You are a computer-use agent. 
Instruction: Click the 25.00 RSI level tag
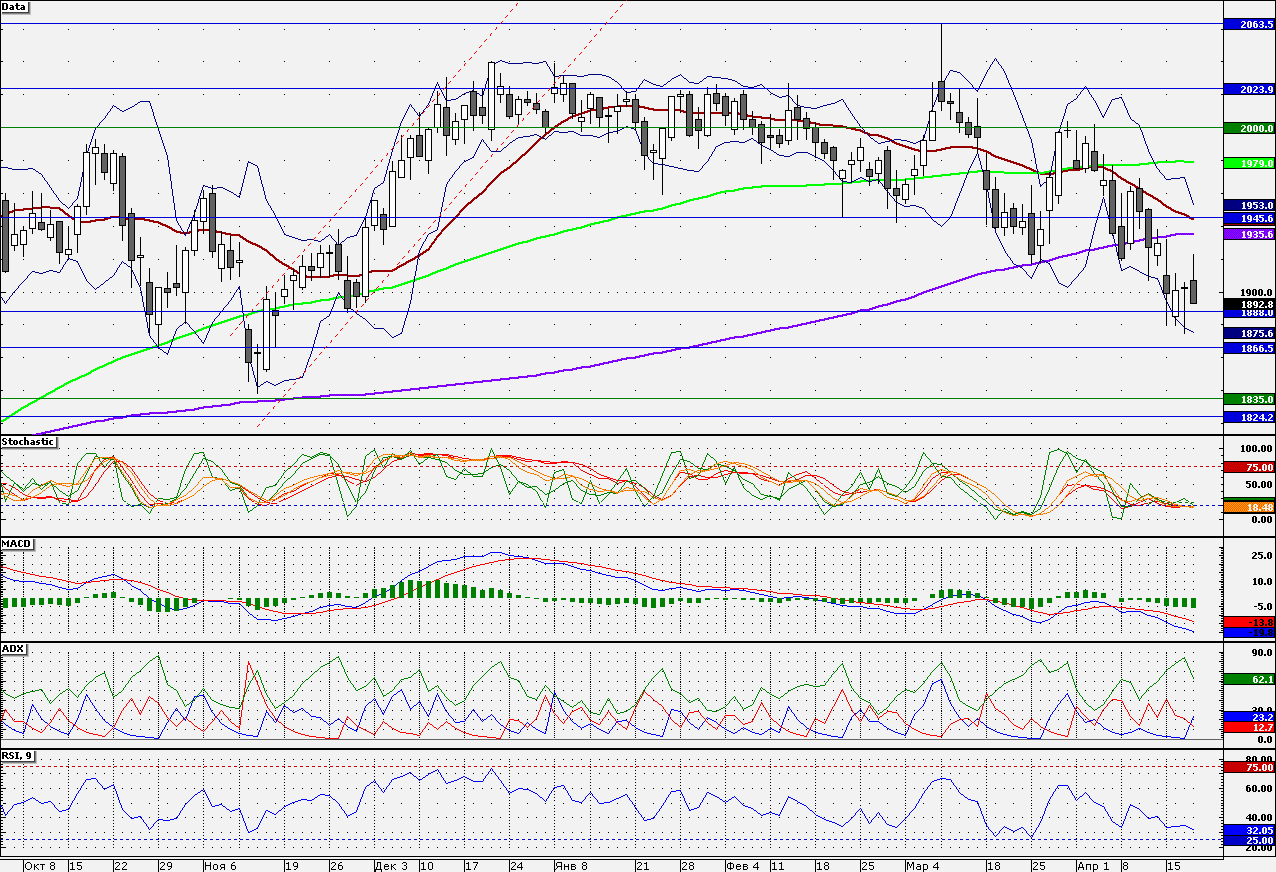click(x=1249, y=840)
